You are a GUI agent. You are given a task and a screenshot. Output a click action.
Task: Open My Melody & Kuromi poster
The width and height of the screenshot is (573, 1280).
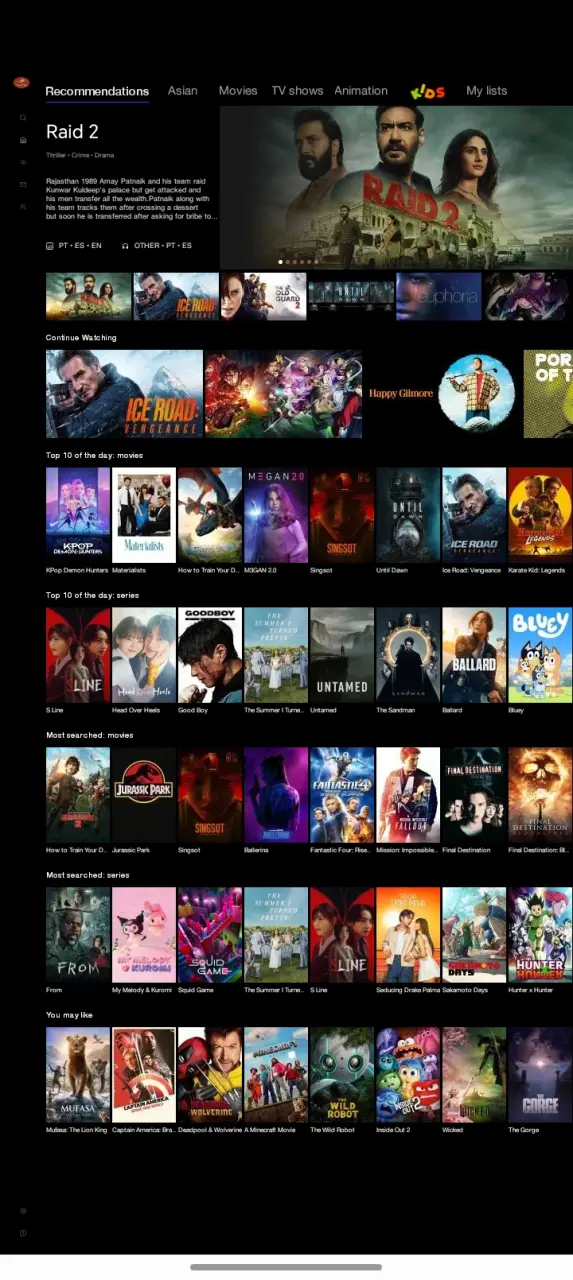pos(144,935)
